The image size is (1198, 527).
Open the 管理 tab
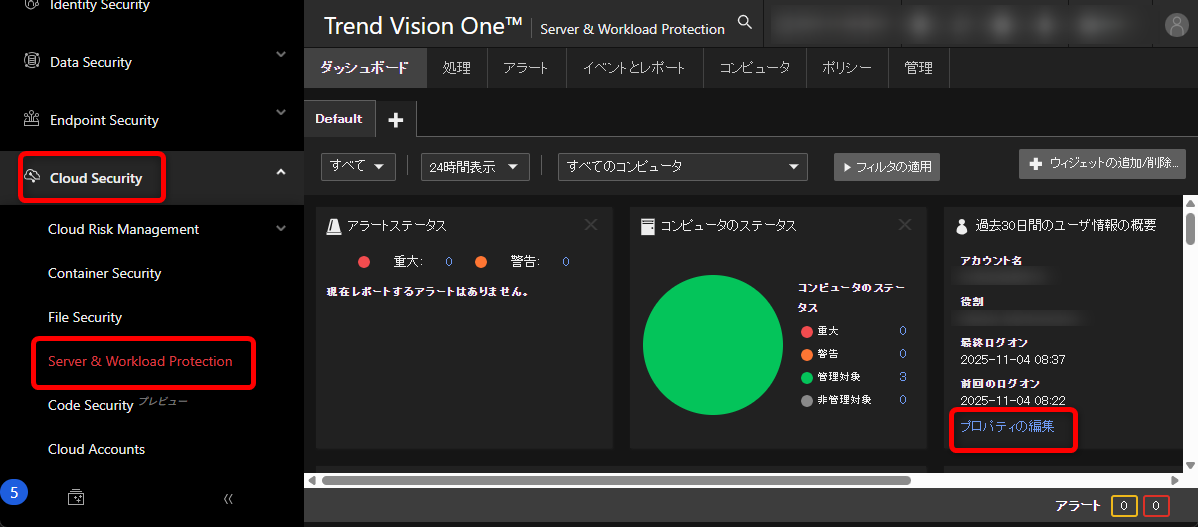click(x=918, y=67)
